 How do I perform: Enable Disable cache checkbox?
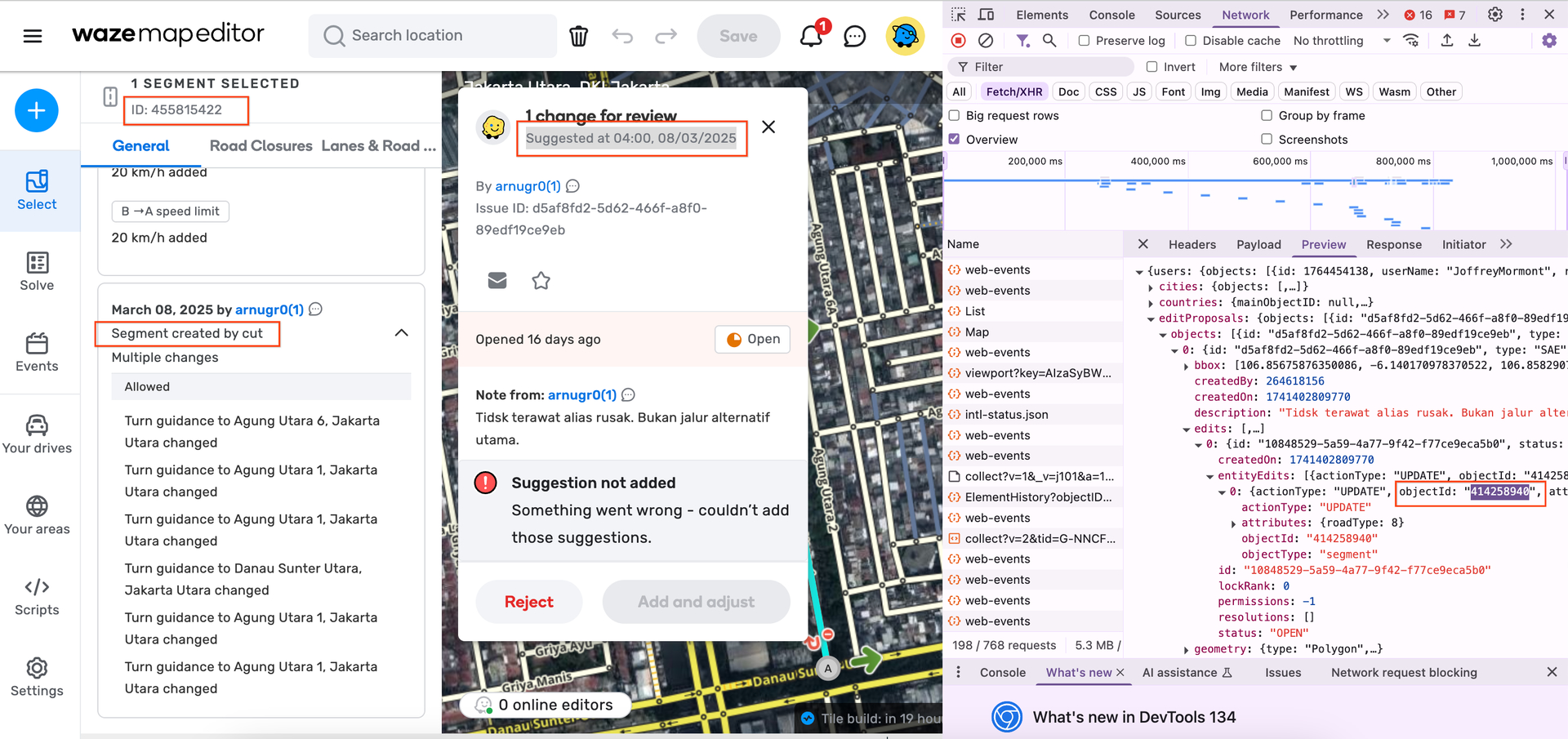1191,41
